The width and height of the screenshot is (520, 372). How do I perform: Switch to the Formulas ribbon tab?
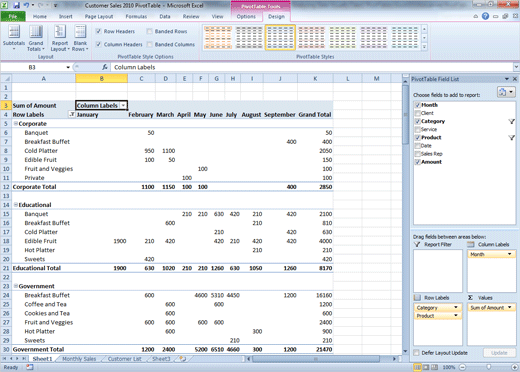pyautogui.click(x=136, y=16)
